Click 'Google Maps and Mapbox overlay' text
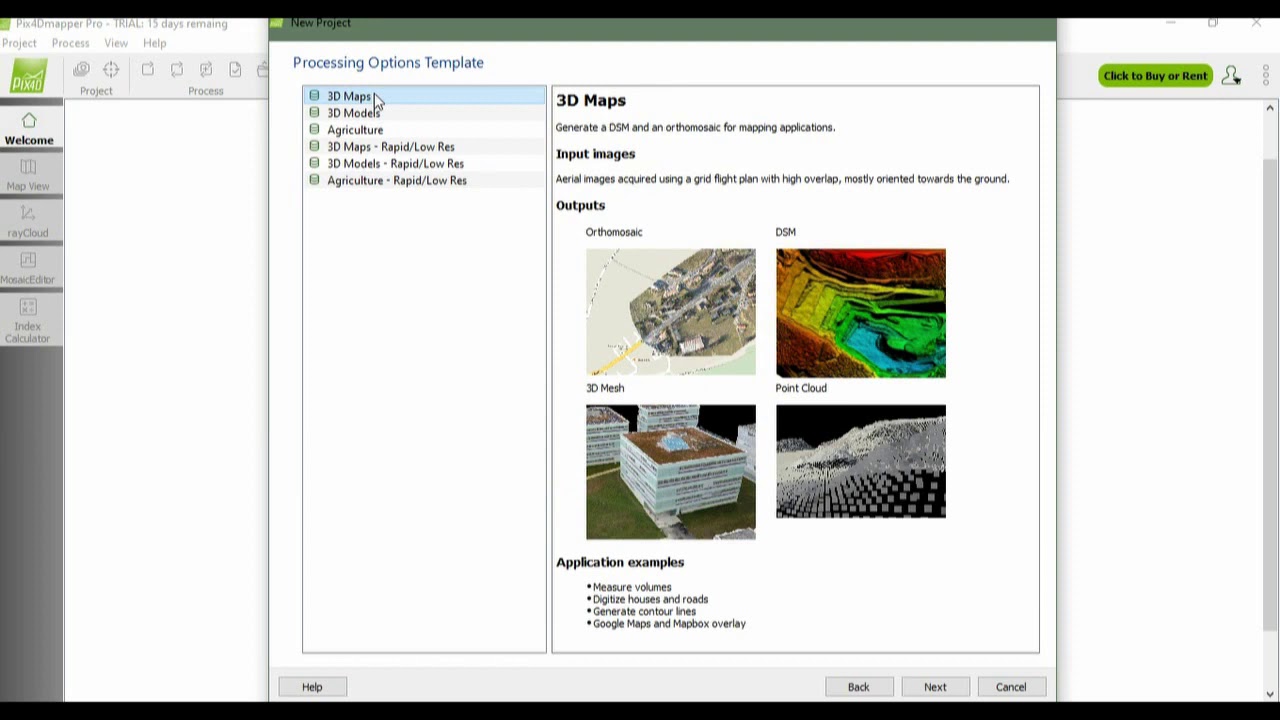Screen dimensions: 1280x720 click(x=669, y=623)
